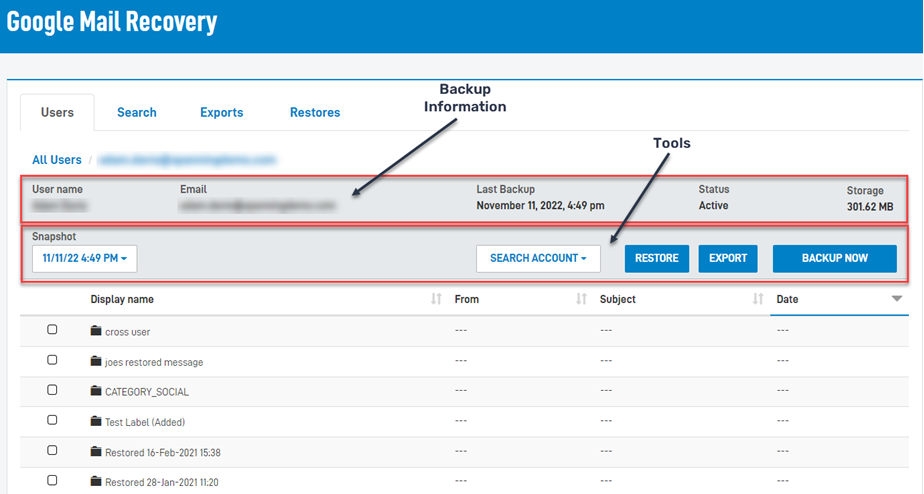924x494 pixels.
Task: Switch to the Exports tab
Action: point(221,113)
